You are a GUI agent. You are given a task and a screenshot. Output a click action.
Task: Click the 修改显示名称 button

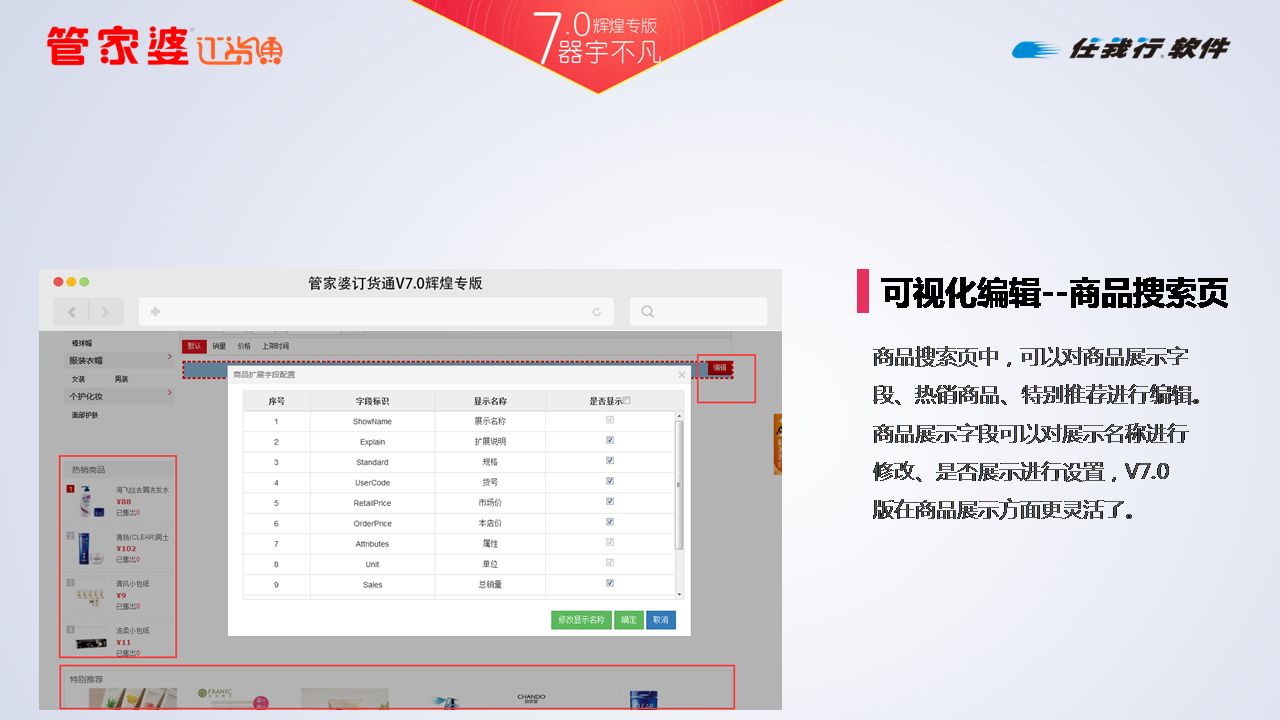click(x=581, y=620)
